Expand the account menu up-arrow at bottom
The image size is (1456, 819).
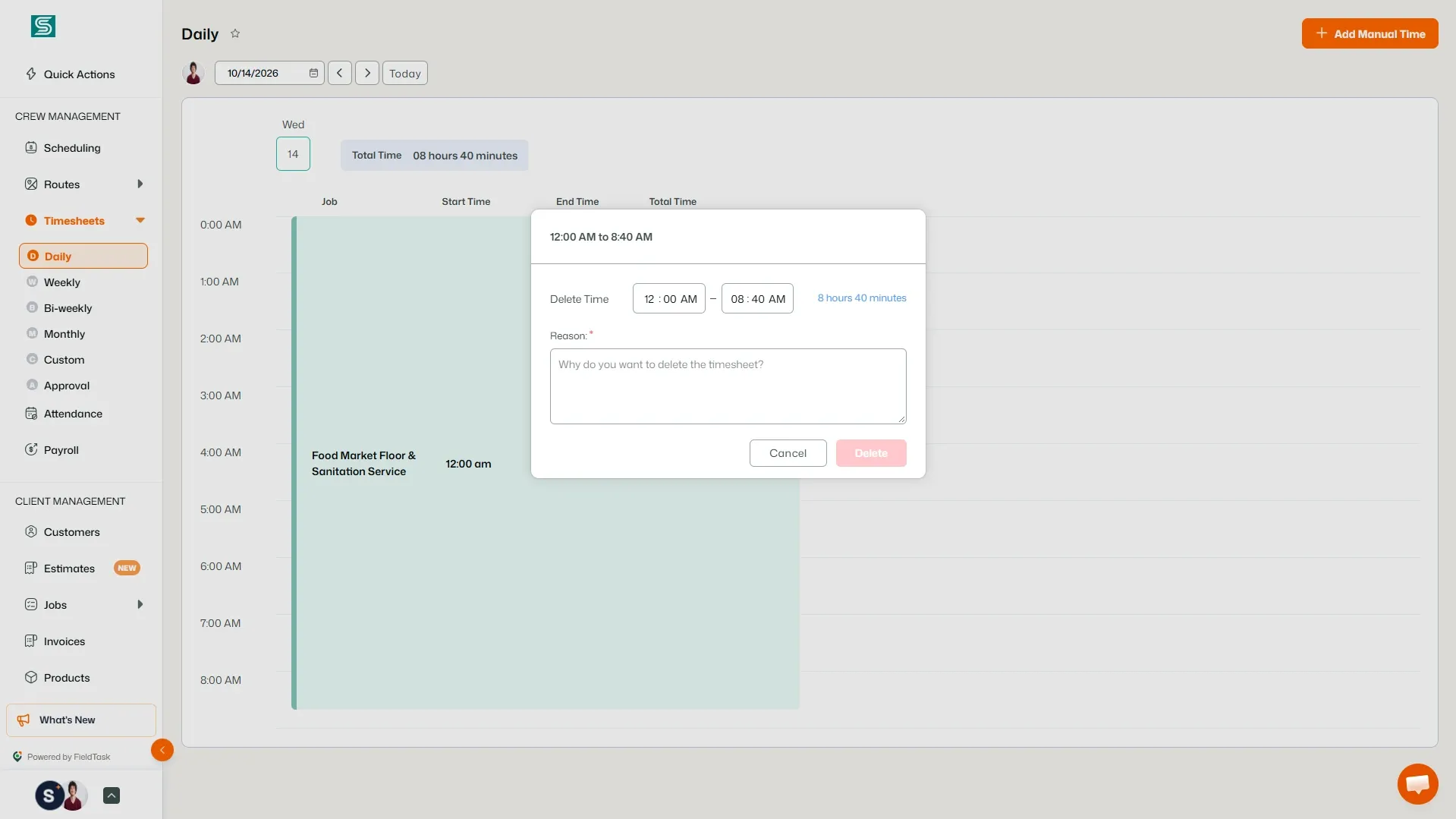112,795
